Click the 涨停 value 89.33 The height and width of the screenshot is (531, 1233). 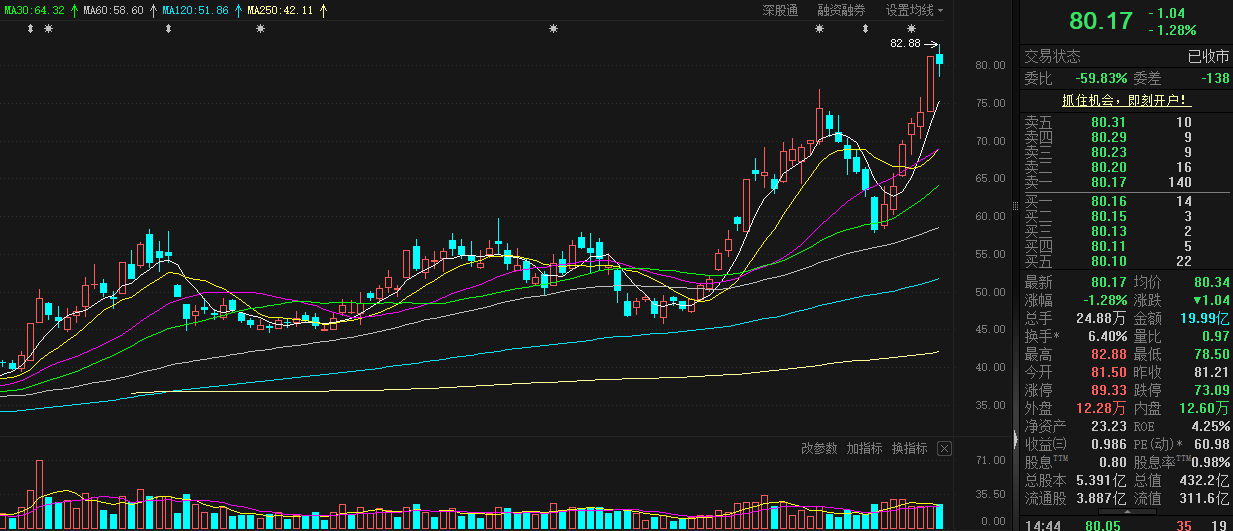pyautogui.click(x=1109, y=390)
